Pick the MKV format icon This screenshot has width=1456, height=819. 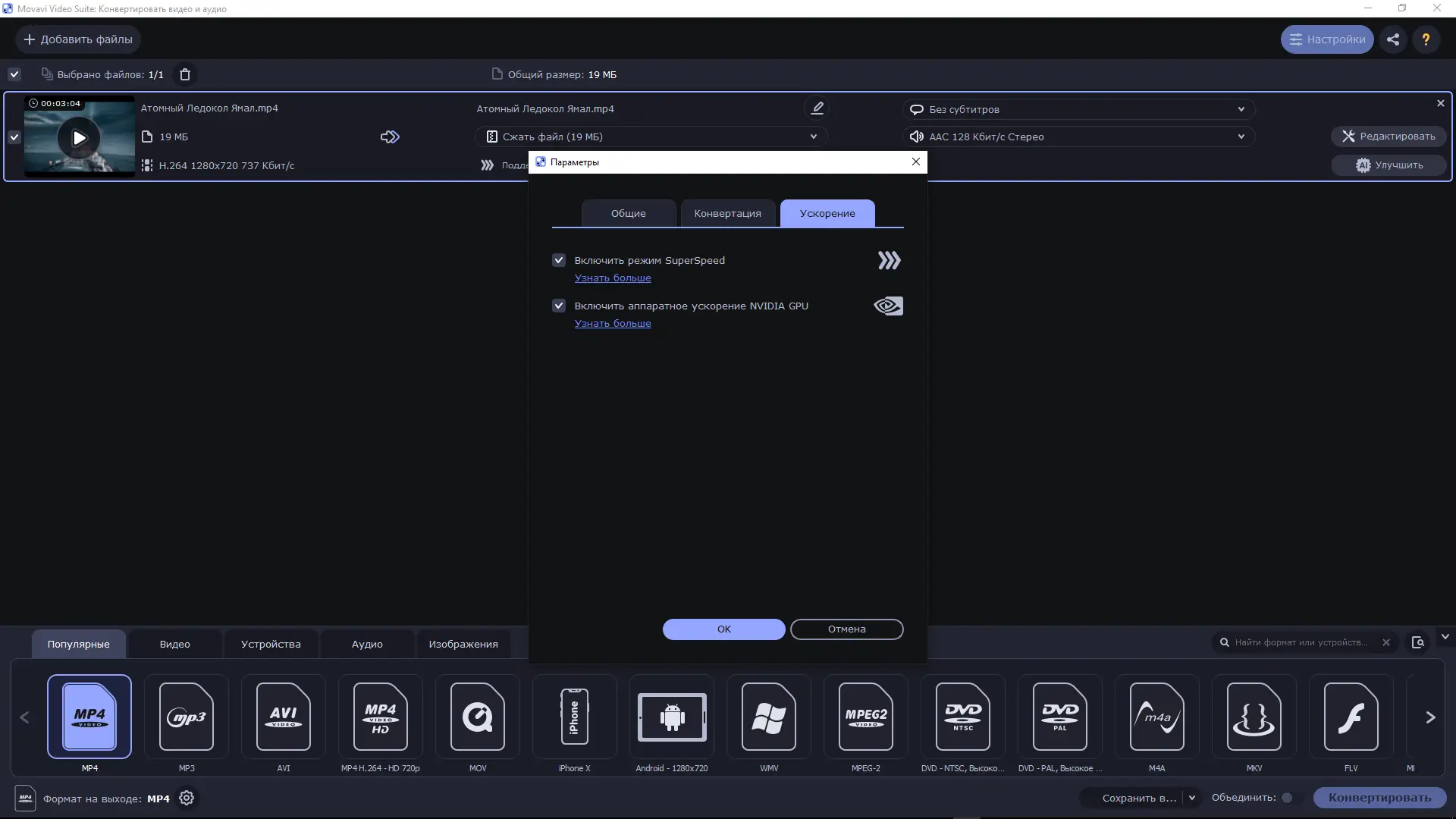[1254, 717]
